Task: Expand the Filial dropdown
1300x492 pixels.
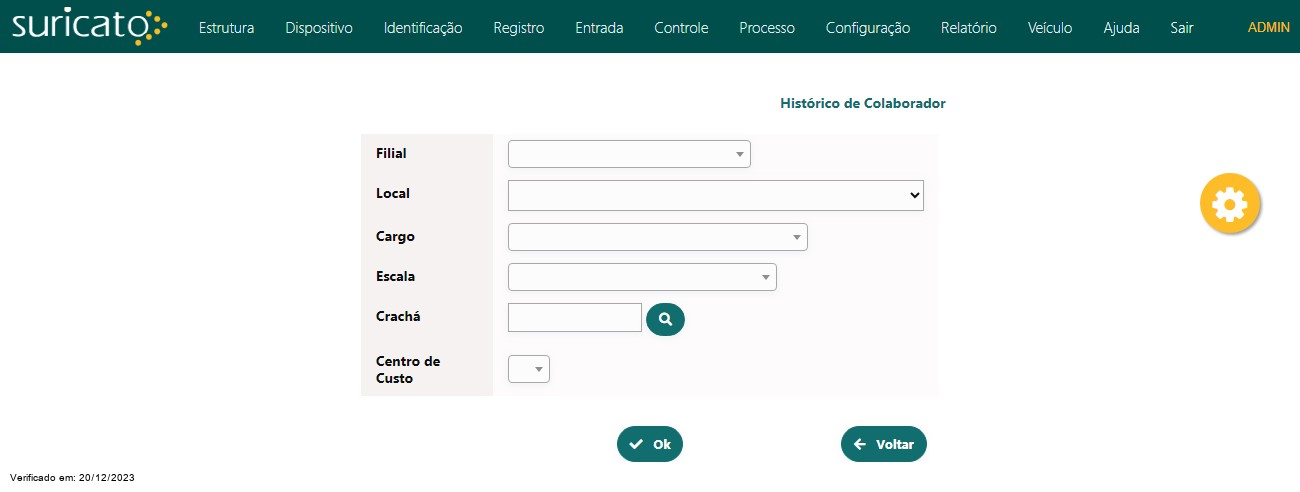Action: coord(629,154)
